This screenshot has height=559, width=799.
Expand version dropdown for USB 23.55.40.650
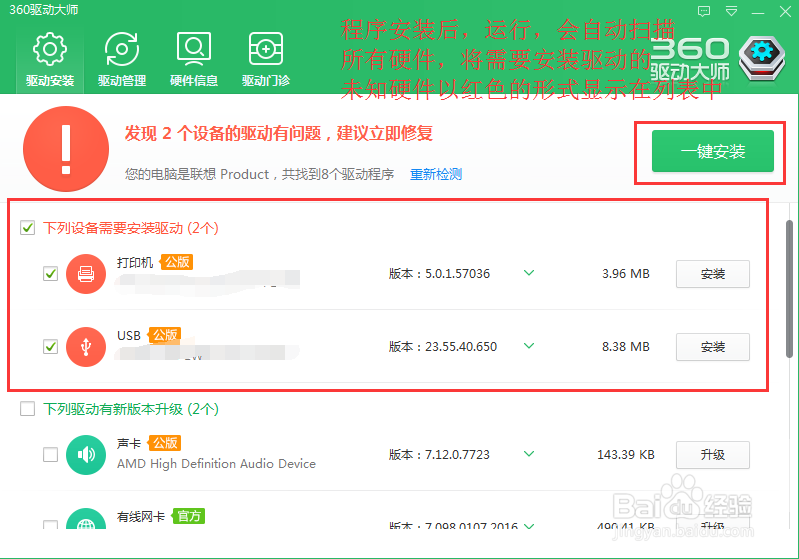click(x=529, y=346)
